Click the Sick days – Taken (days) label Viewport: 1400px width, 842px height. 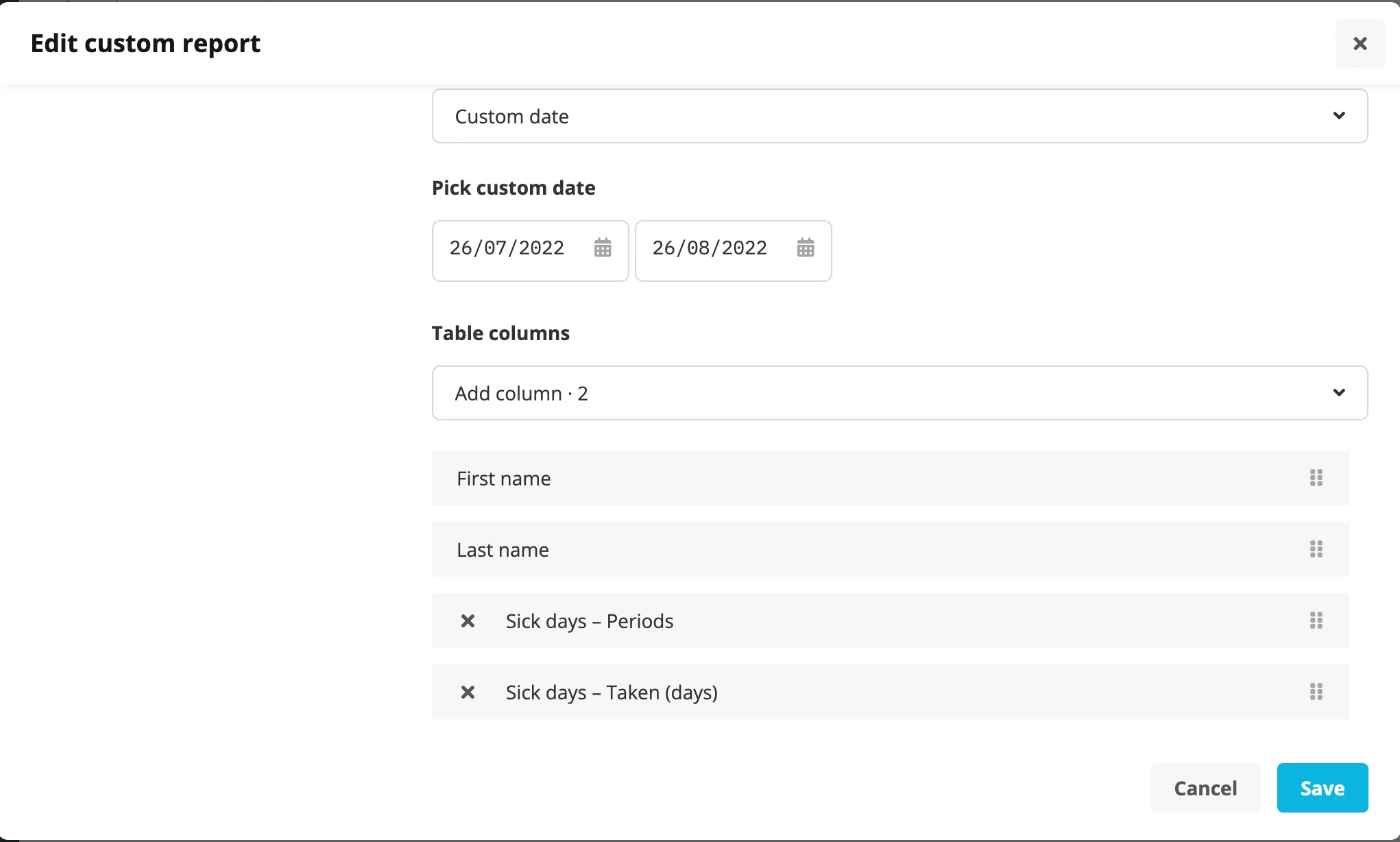coord(612,693)
